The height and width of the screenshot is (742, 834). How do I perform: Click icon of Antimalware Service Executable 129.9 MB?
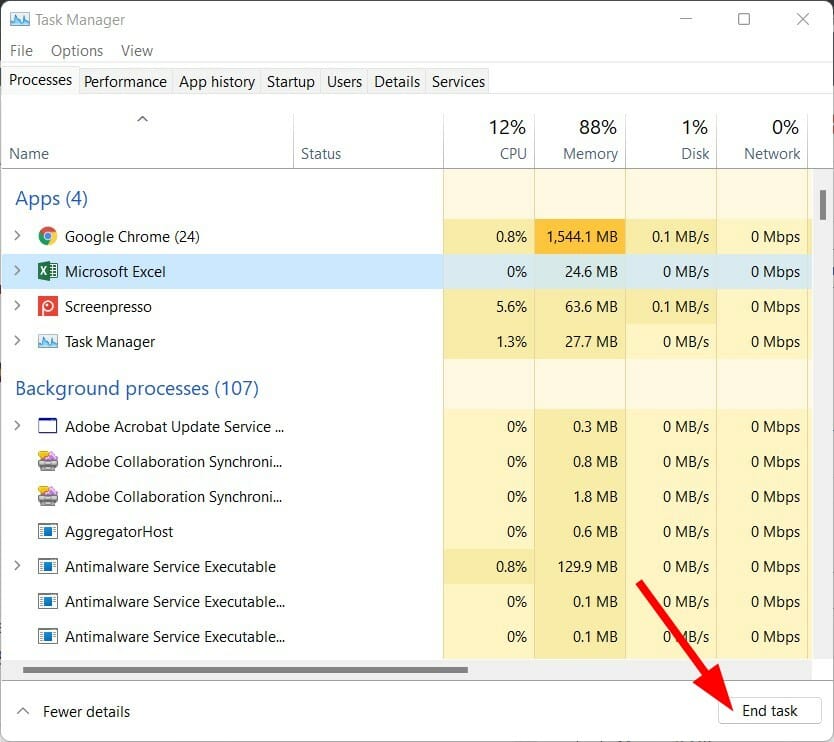(48, 566)
